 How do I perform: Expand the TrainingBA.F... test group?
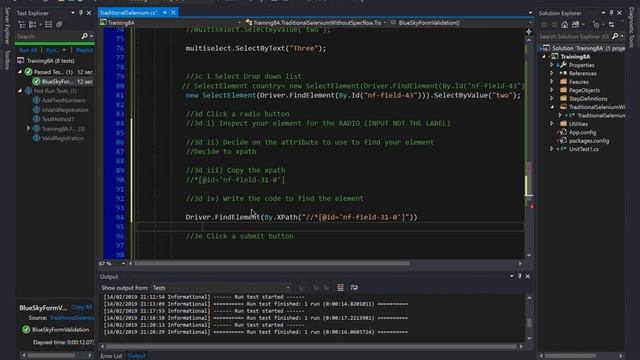(28, 128)
